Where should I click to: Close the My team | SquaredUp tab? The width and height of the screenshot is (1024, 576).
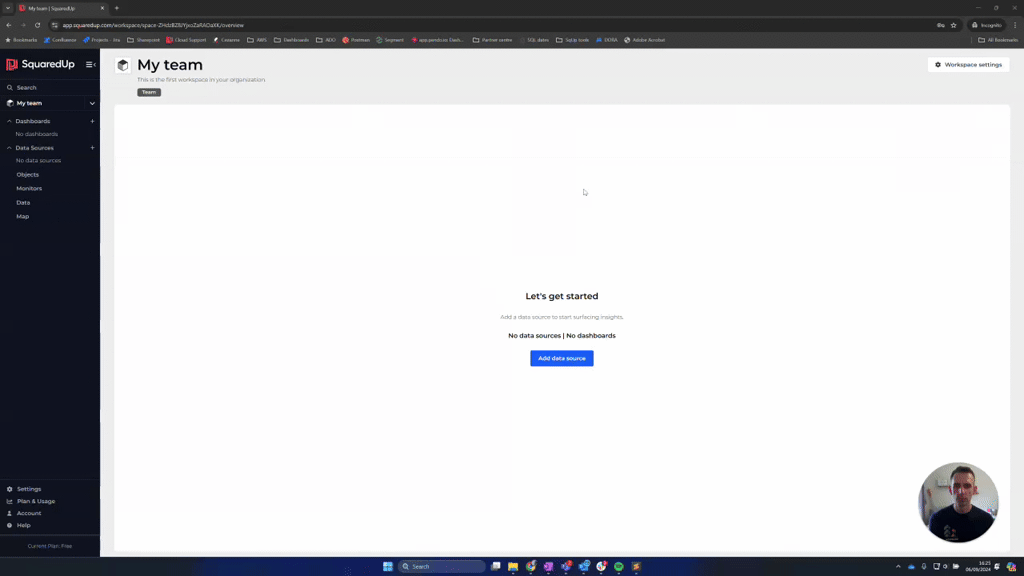tap(103, 8)
